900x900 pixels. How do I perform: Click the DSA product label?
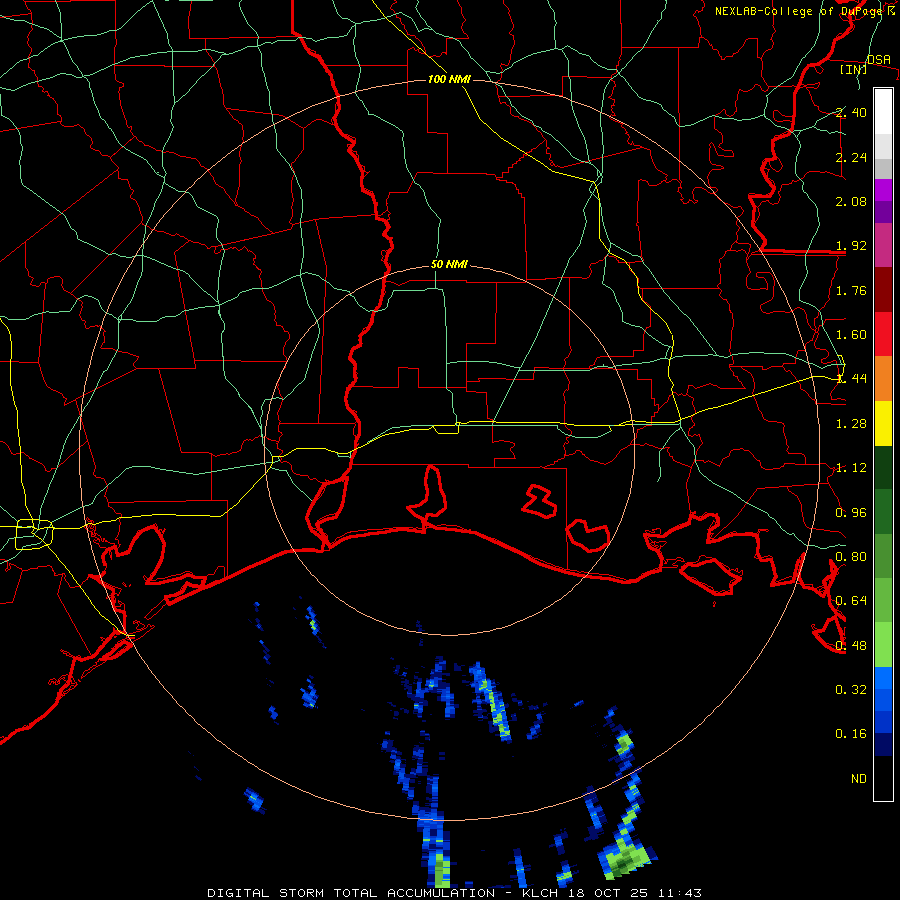[x=878, y=60]
